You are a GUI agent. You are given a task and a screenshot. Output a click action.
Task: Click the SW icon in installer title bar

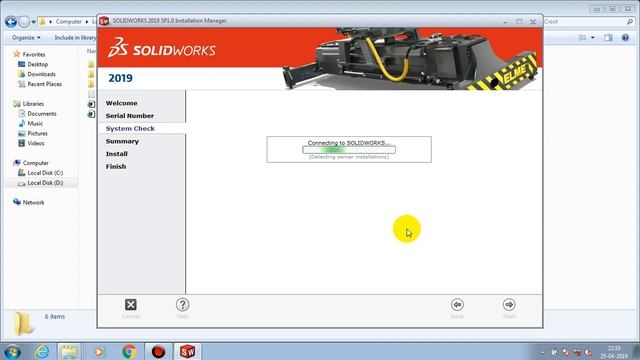pos(104,21)
